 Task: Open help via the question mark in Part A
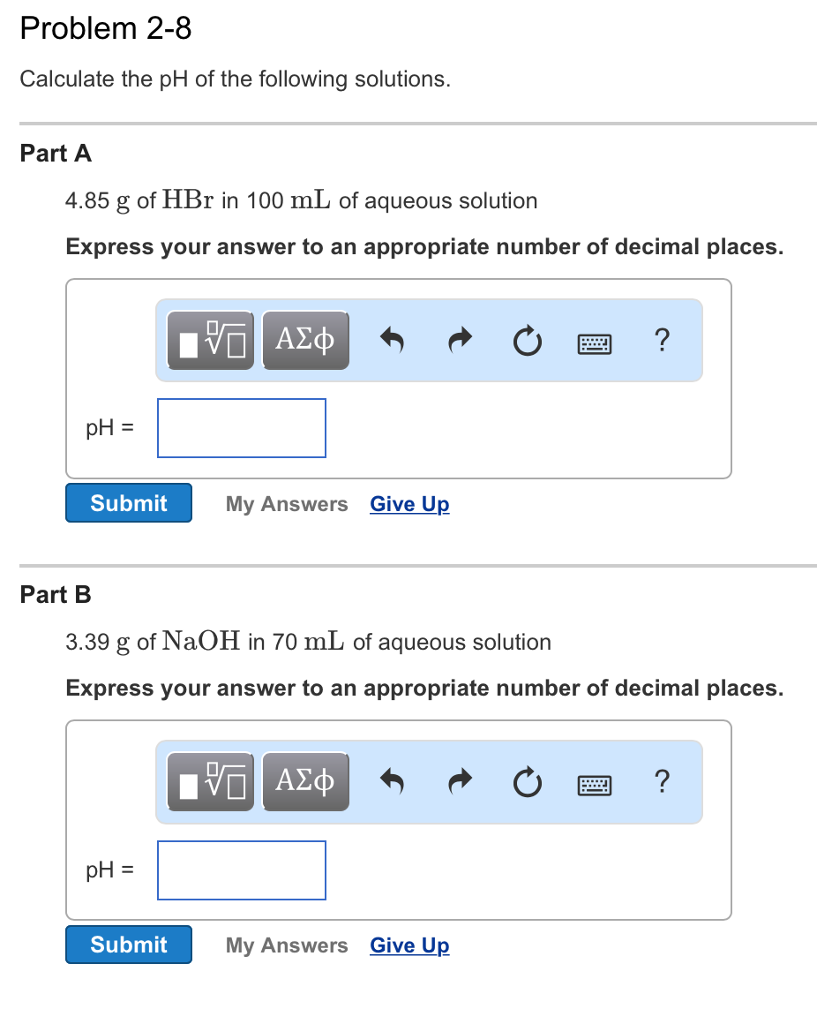661,341
